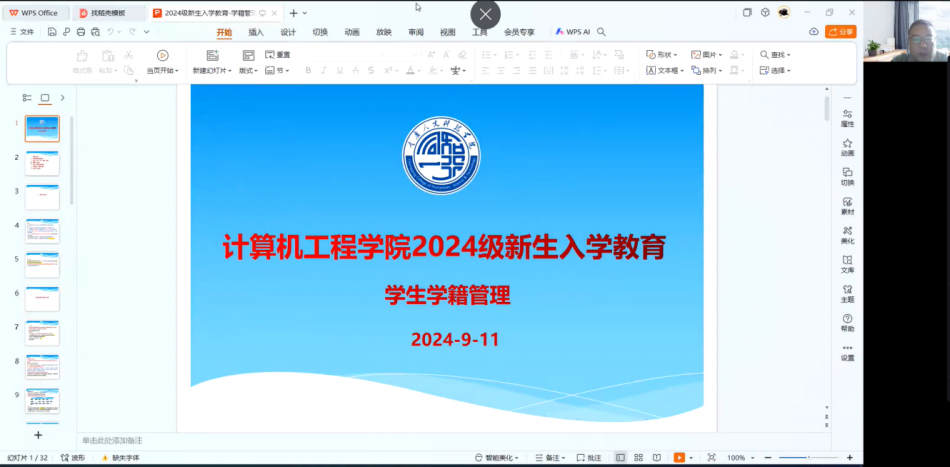
Task: Click the zoom slider in status bar
Action: [x=809, y=458]
